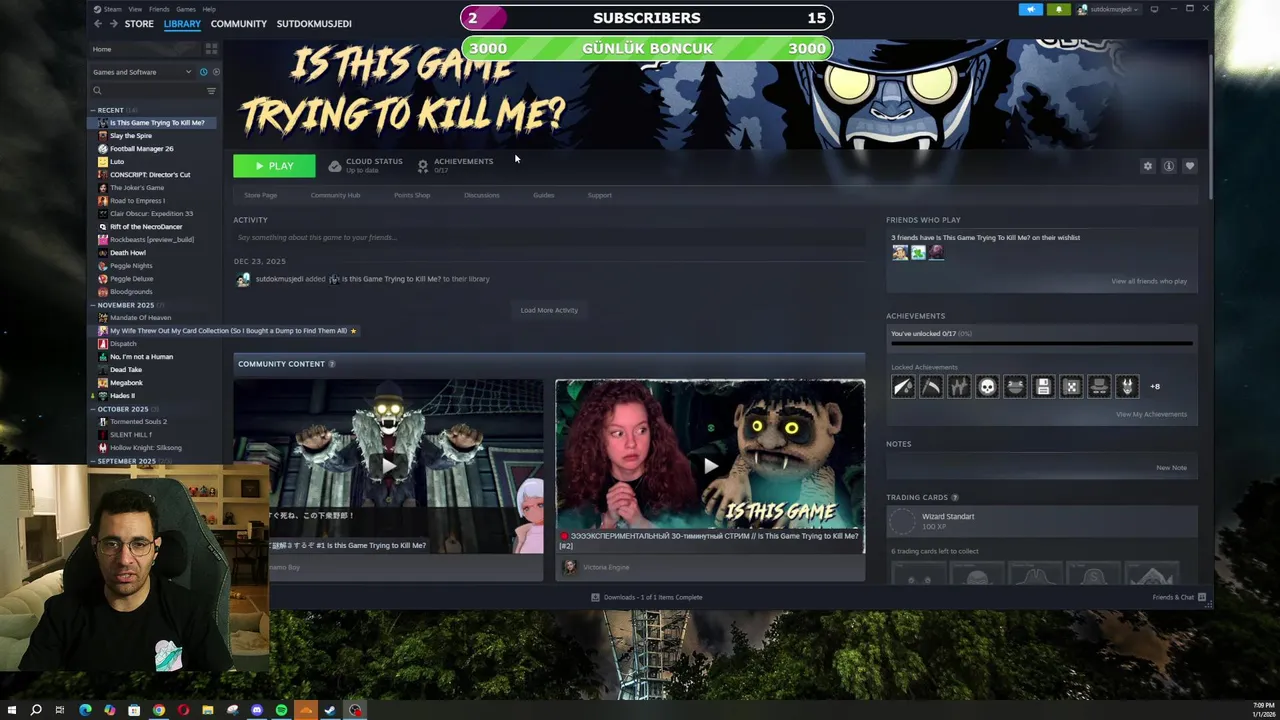
Task: Click the green PLAY button
Action: (x=274, y=166)
